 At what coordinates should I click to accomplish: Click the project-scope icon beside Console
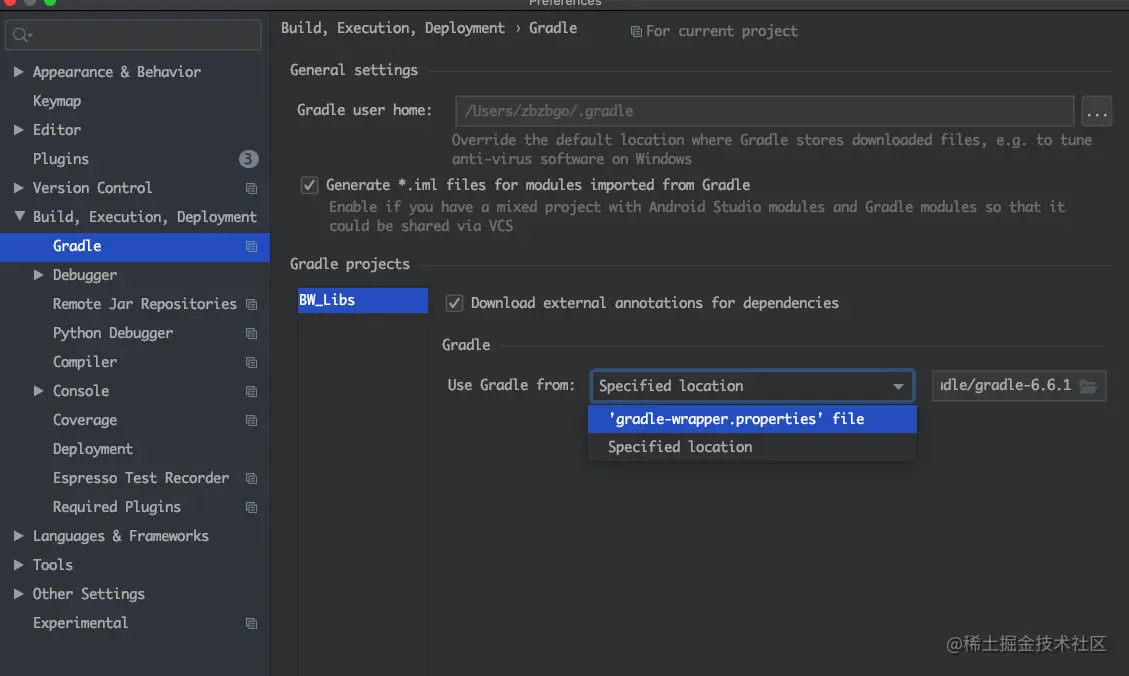(x=251, y=392)
